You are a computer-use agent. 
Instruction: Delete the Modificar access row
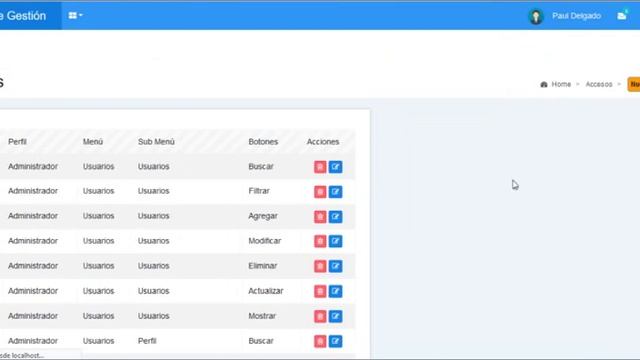320,241
